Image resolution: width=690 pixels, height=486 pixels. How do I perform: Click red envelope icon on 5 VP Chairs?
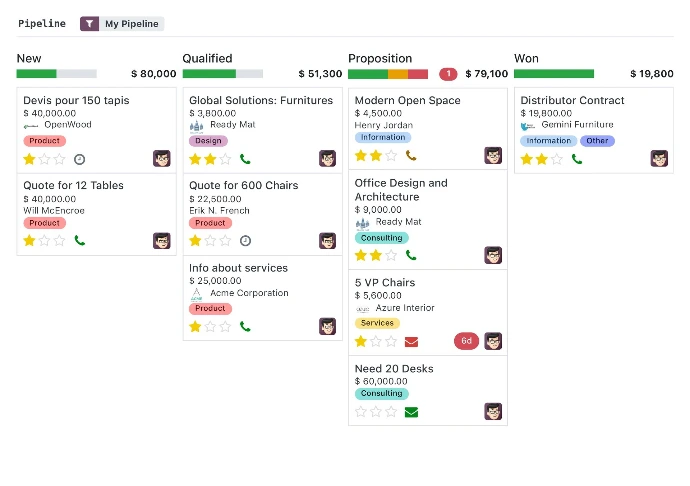coord(411,341)
